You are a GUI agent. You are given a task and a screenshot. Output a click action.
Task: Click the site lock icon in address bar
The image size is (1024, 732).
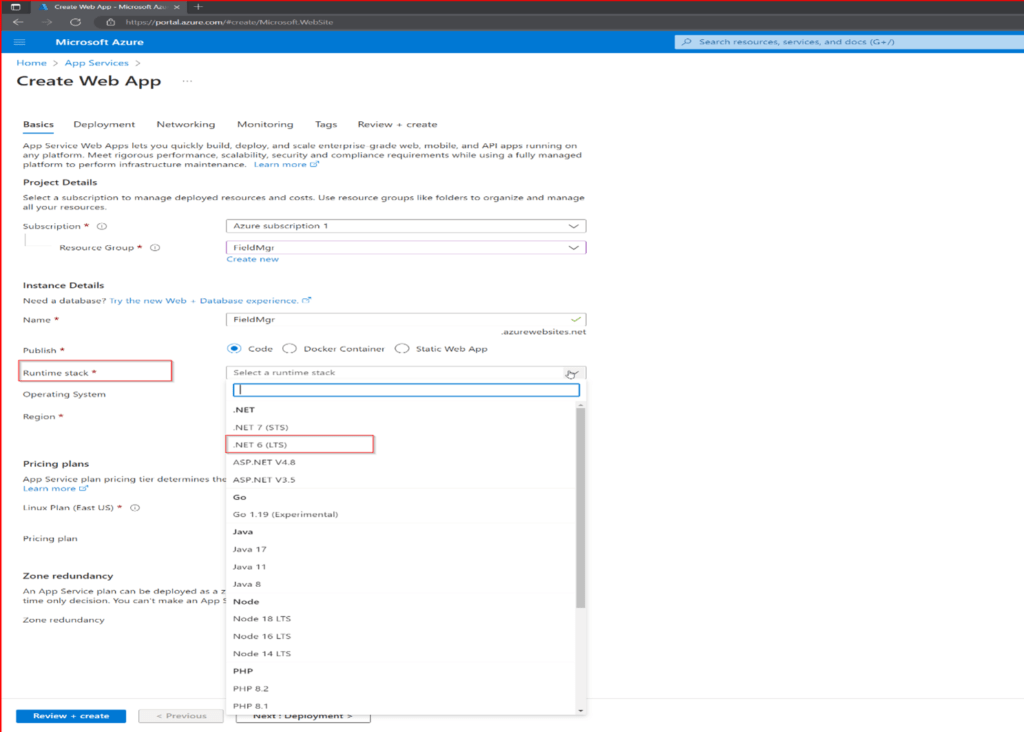click(110, 22)
